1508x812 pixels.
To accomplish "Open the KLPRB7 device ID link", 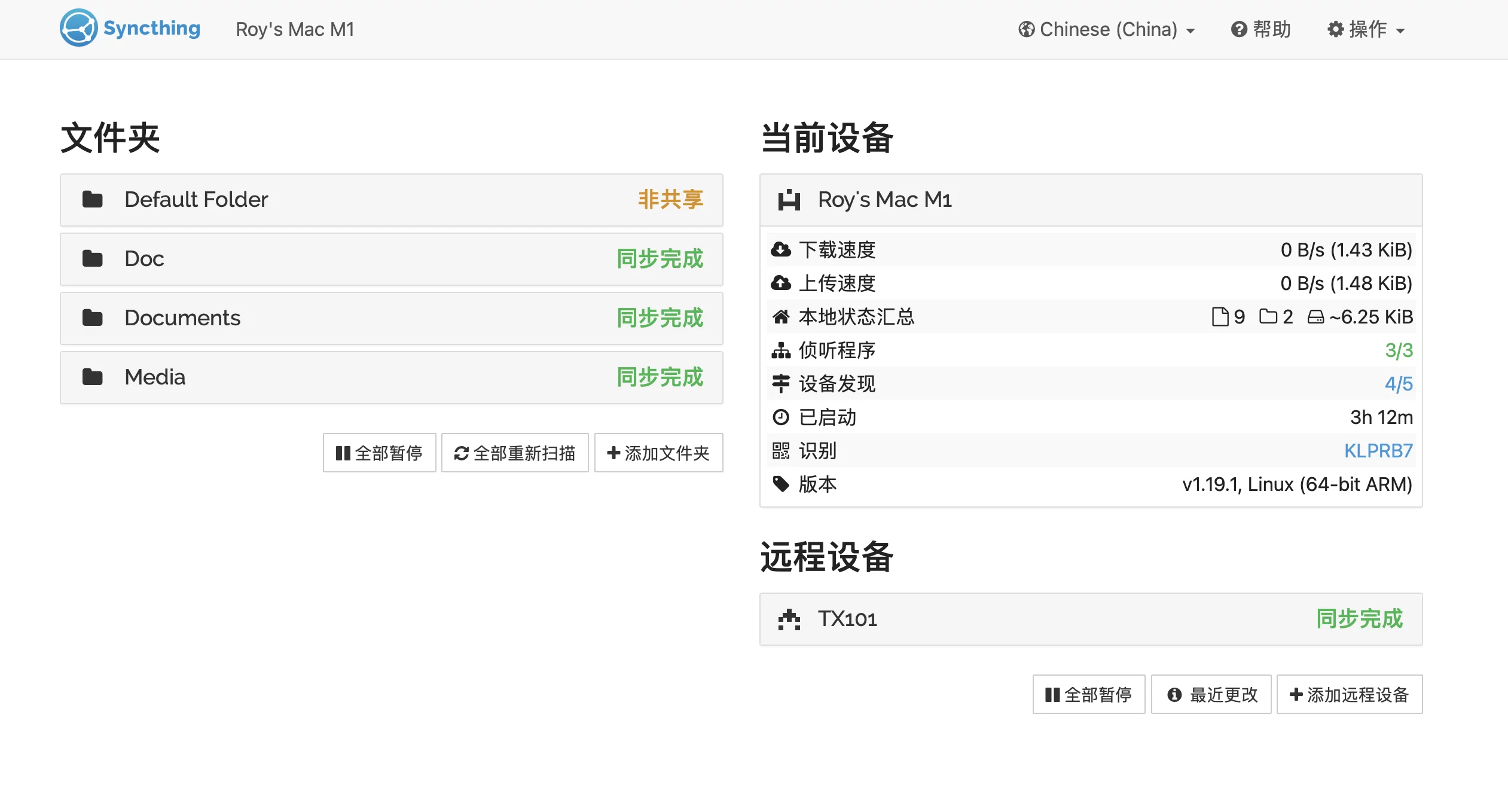I will point(1378,450).
